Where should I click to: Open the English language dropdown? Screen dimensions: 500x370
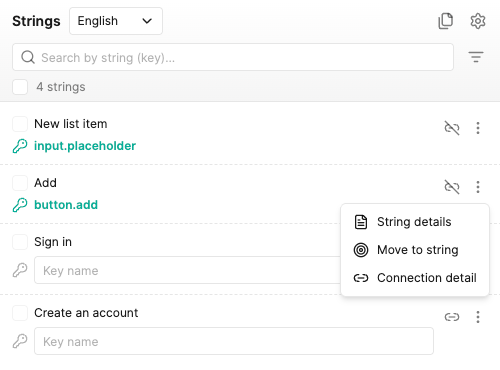(x=116, y=21)
